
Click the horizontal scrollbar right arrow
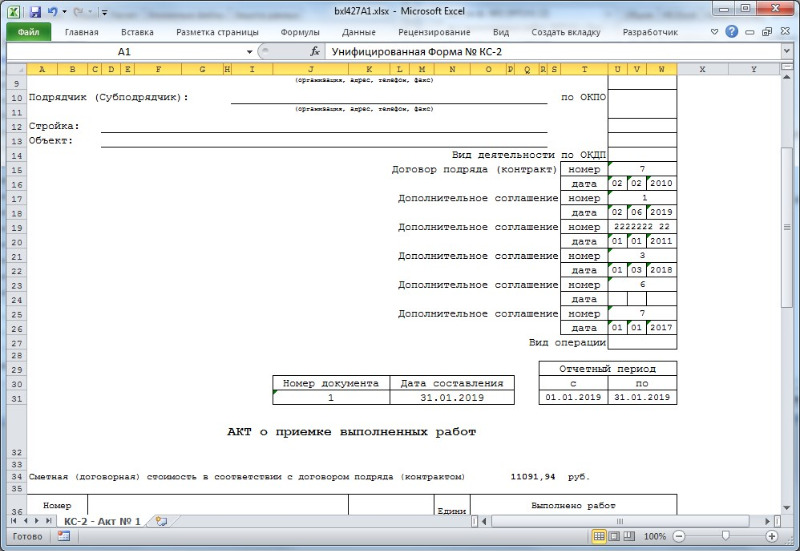click(x=767, y=521)
